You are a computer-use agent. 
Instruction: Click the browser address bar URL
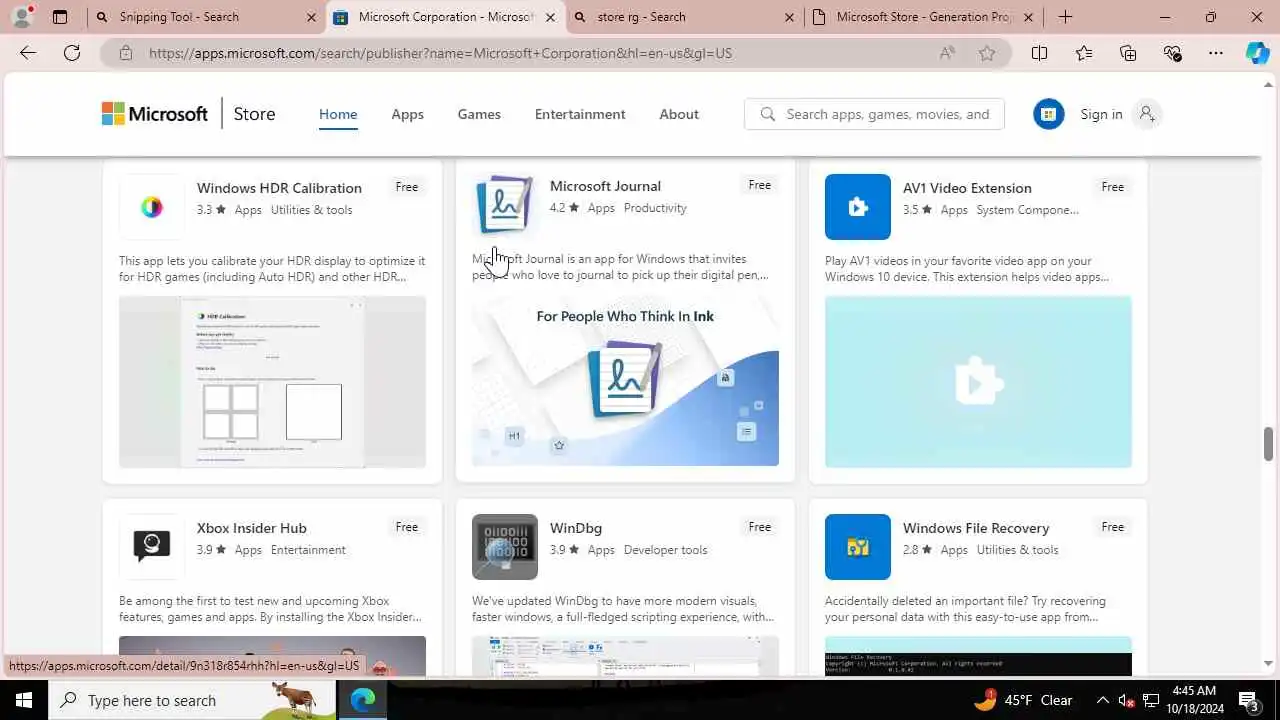[x=440, y=53]
